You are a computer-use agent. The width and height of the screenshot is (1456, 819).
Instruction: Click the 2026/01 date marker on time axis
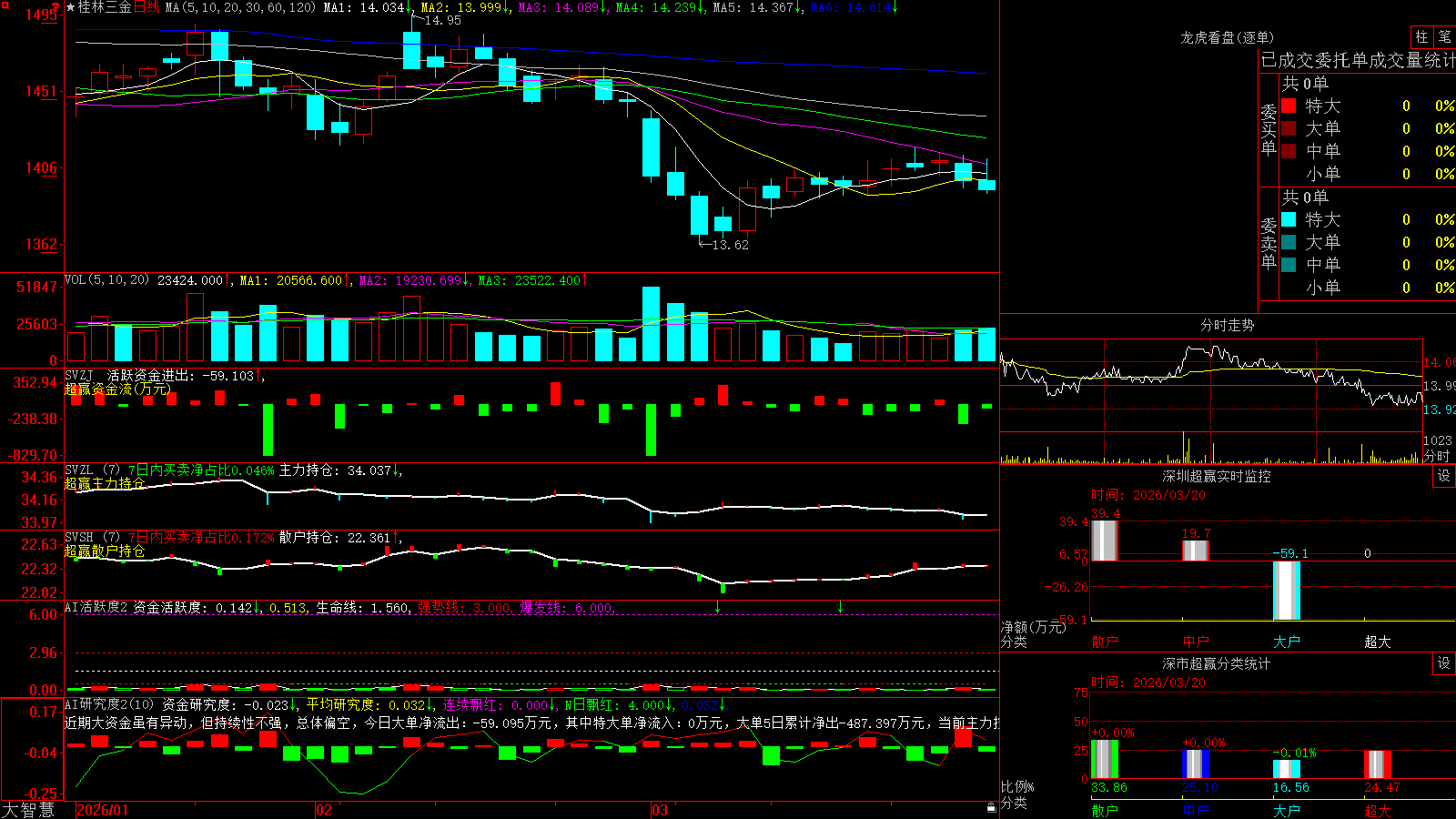(102, 809)
